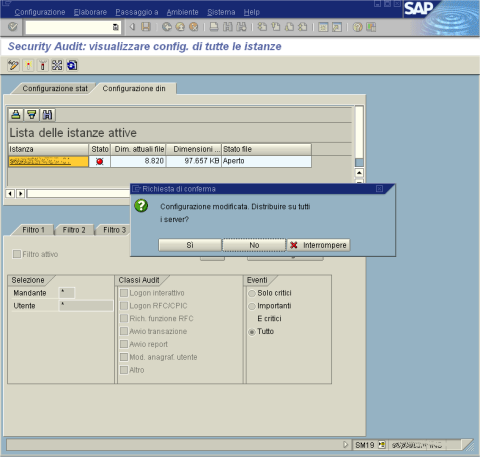Select the Solo critici radio button
480x457 pixels.
(x=252, y=293)
